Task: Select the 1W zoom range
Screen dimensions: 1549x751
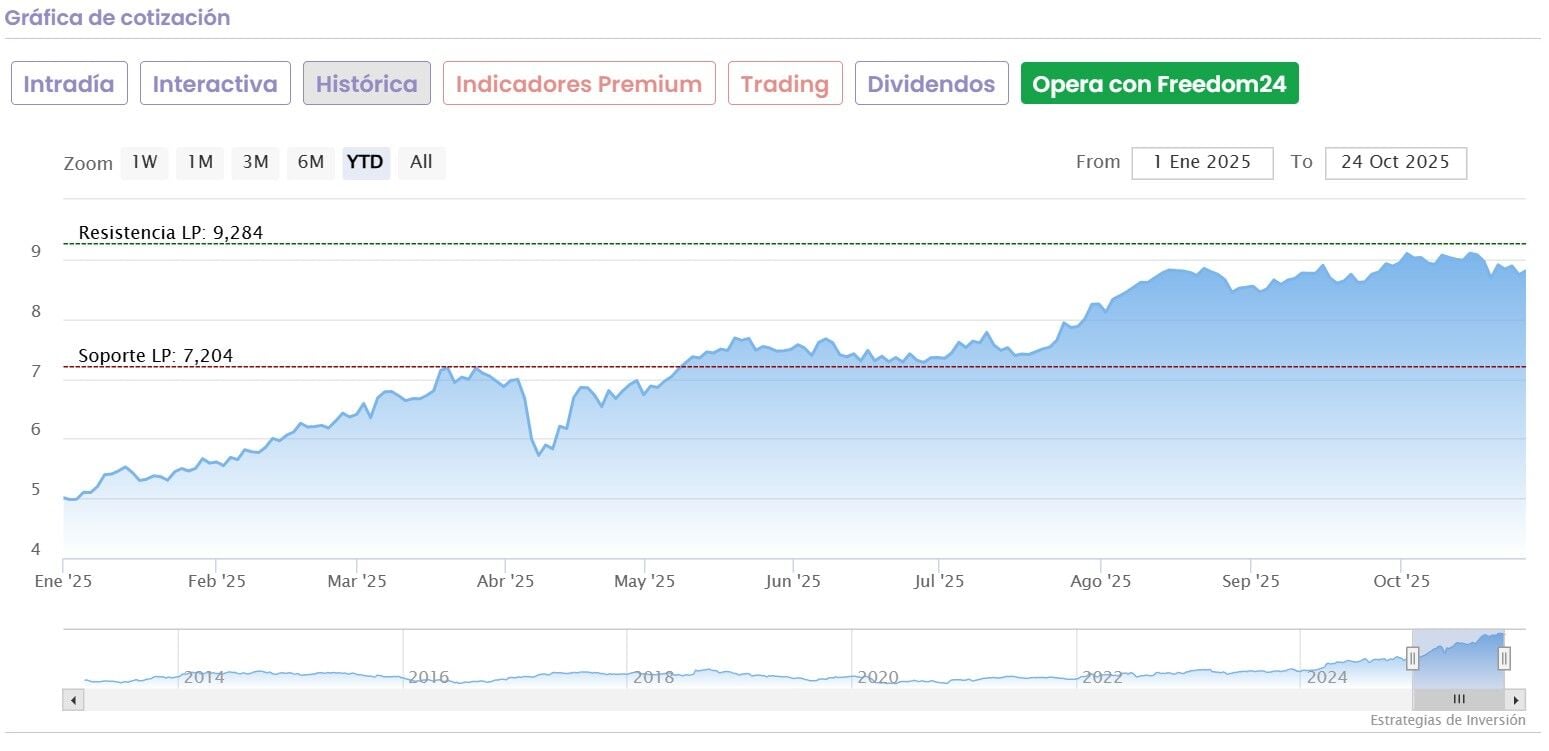Action: 145,162
